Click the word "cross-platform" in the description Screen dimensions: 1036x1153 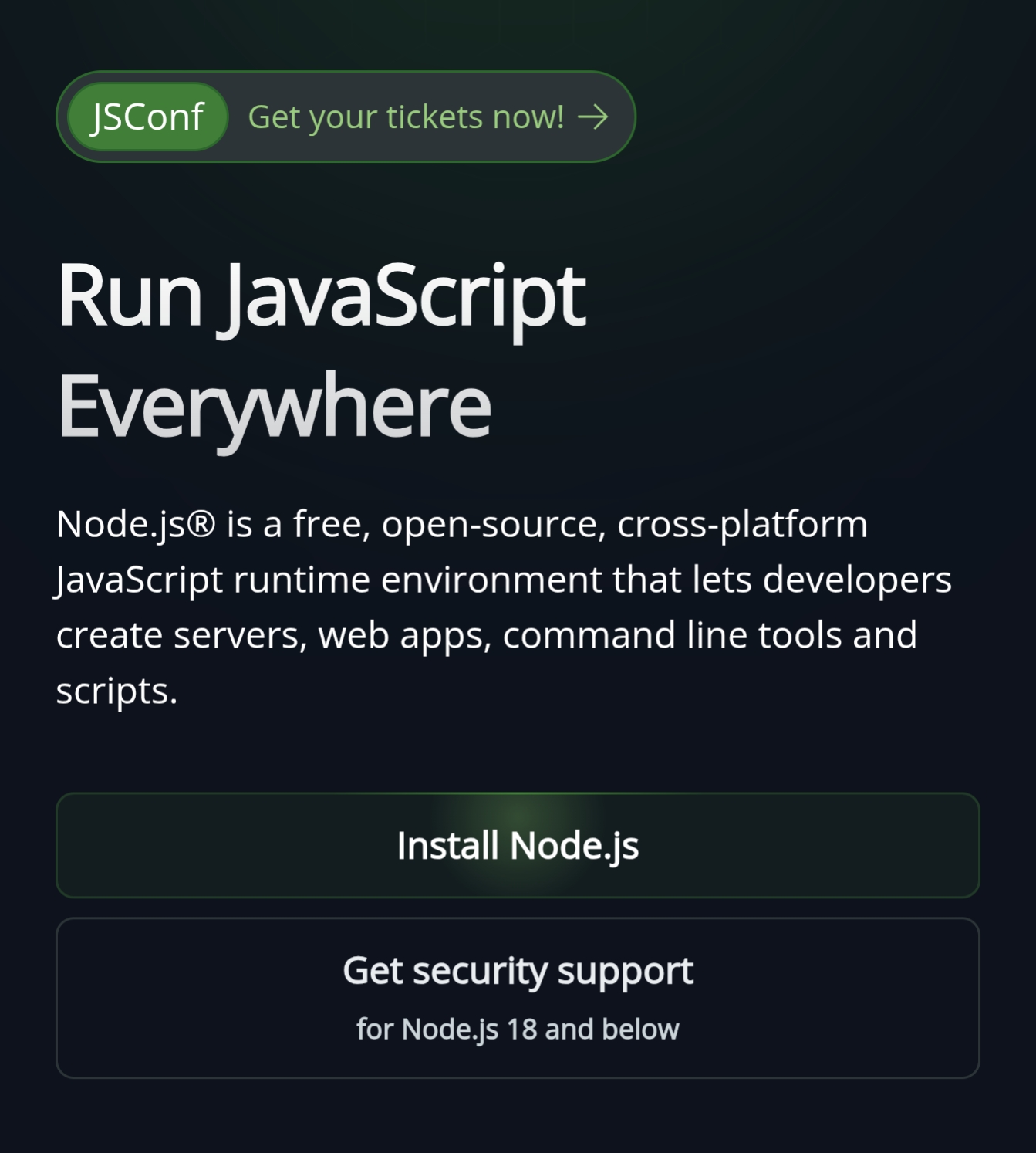742,525
